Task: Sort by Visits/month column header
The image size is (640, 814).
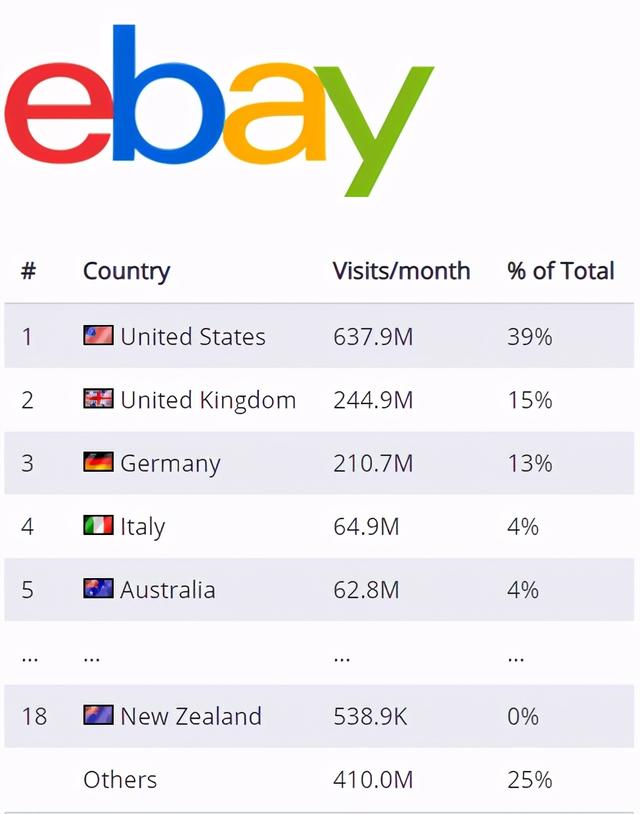Action: click(x=401, y=271)
